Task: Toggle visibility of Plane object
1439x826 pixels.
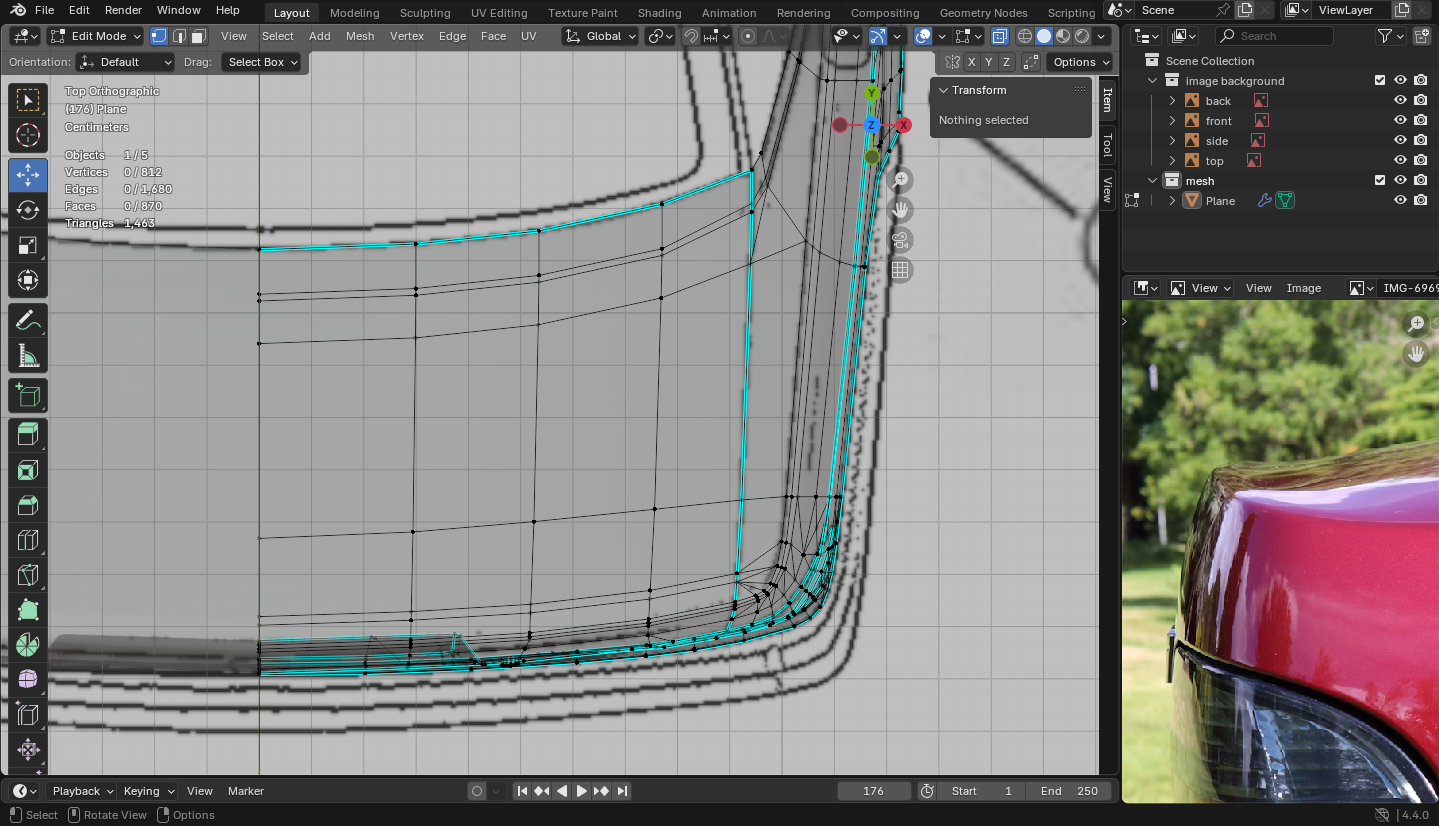Action: [x=1400, y=201]
